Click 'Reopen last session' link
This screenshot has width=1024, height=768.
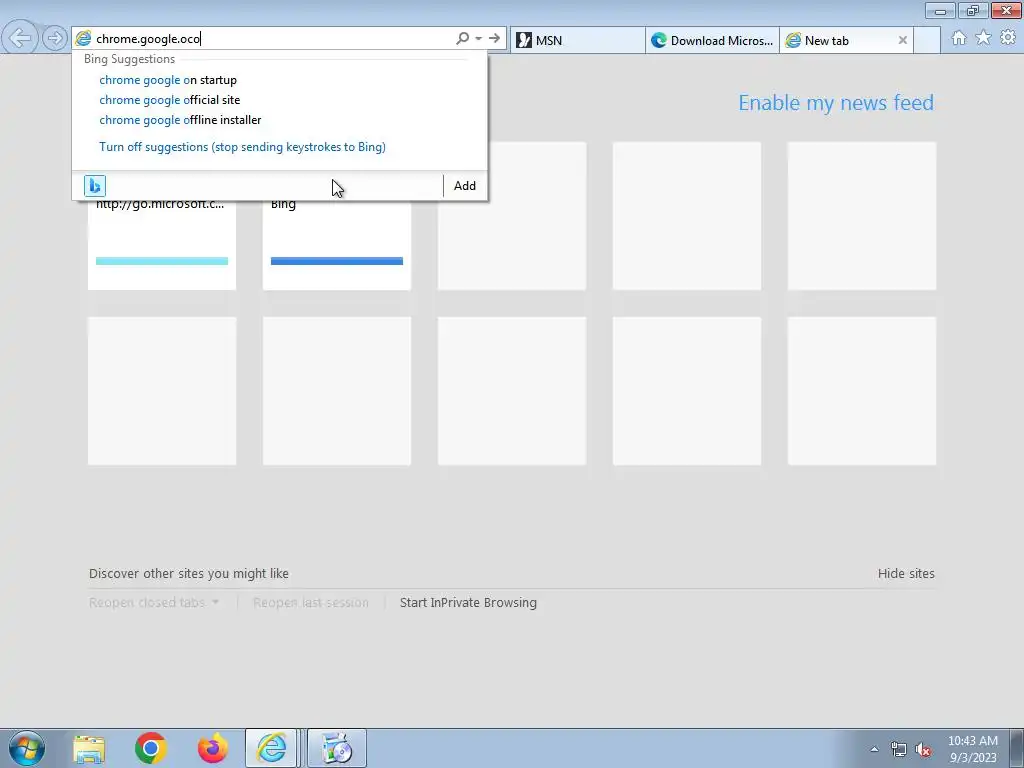[311, 602]
